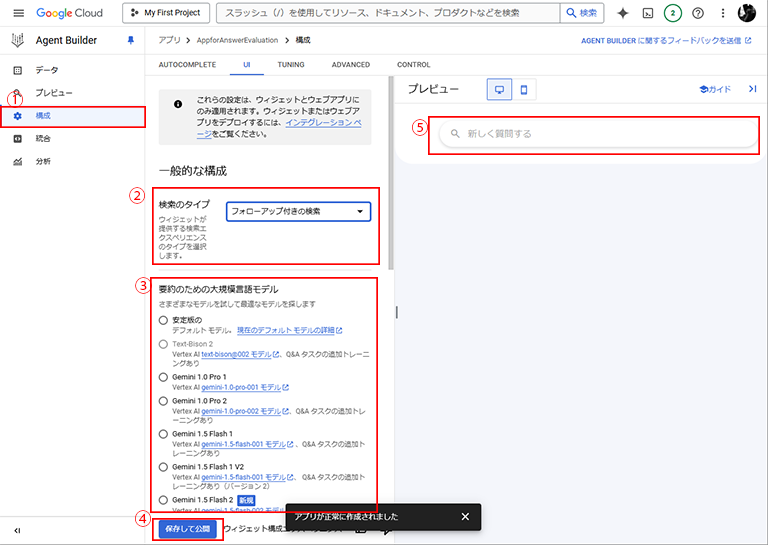Image resolution: width=768 pixels, height=545 pixels.
Task: Open the three-dot more options menu
Action: coord(723,13)
